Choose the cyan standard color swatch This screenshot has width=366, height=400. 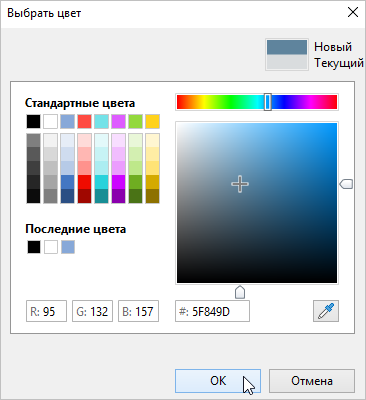[102, 122]
